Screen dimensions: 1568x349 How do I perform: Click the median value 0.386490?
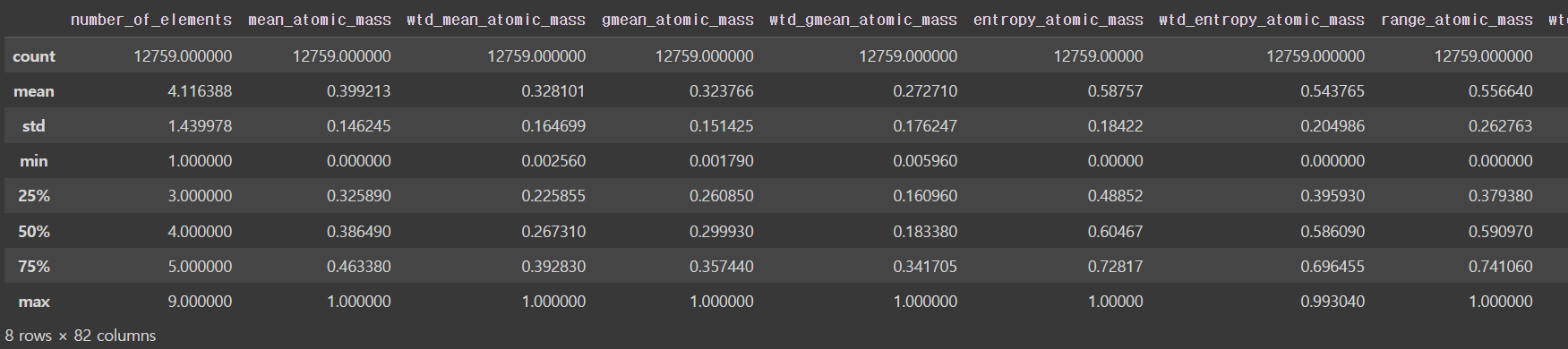tap(359, 232)
